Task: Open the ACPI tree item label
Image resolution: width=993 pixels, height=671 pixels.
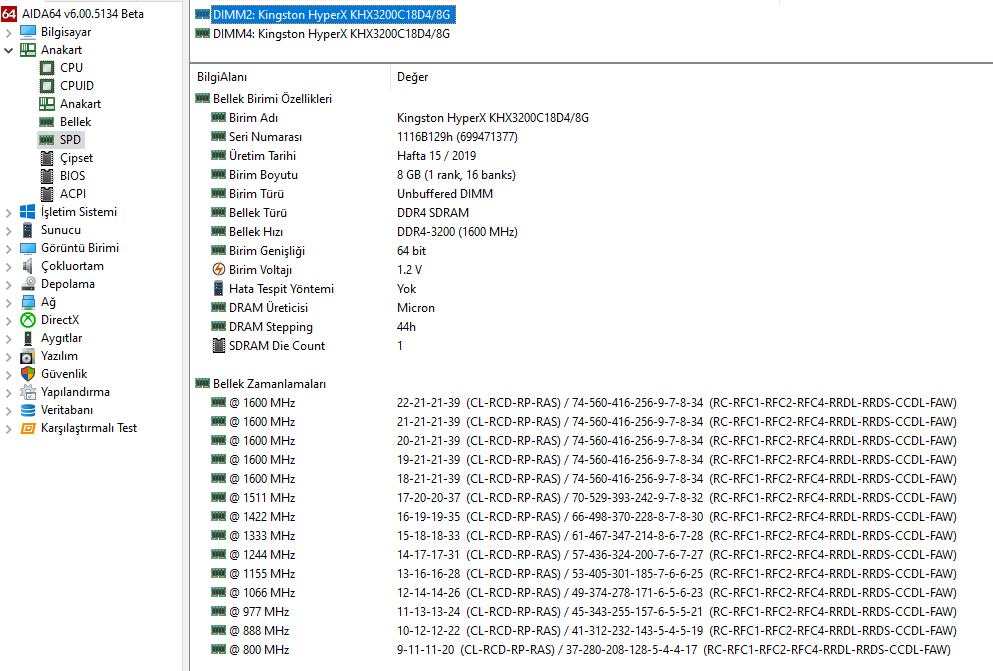Action: (x=73, y=194)
